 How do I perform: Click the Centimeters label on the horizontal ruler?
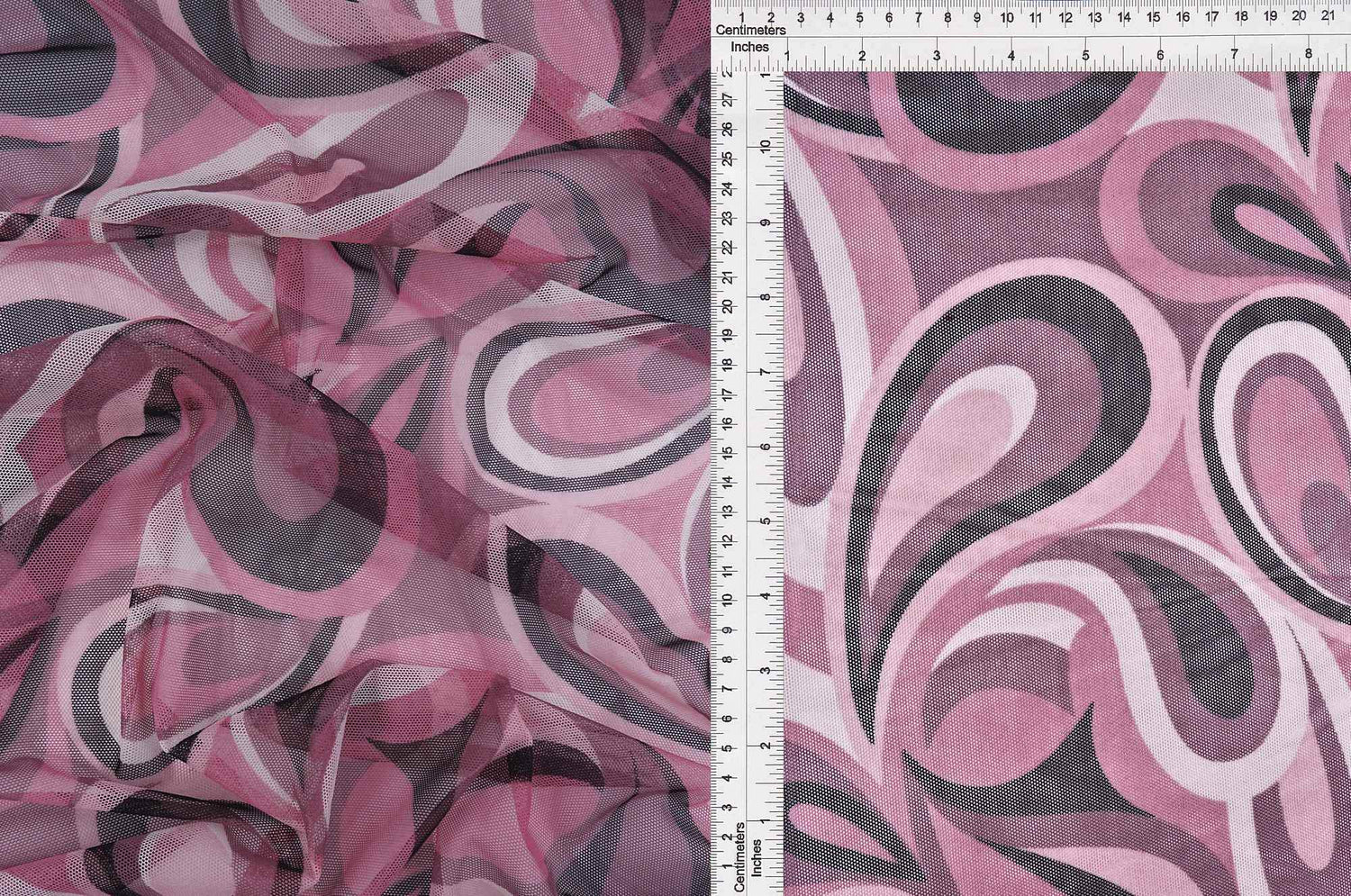[x=752, y=29]
